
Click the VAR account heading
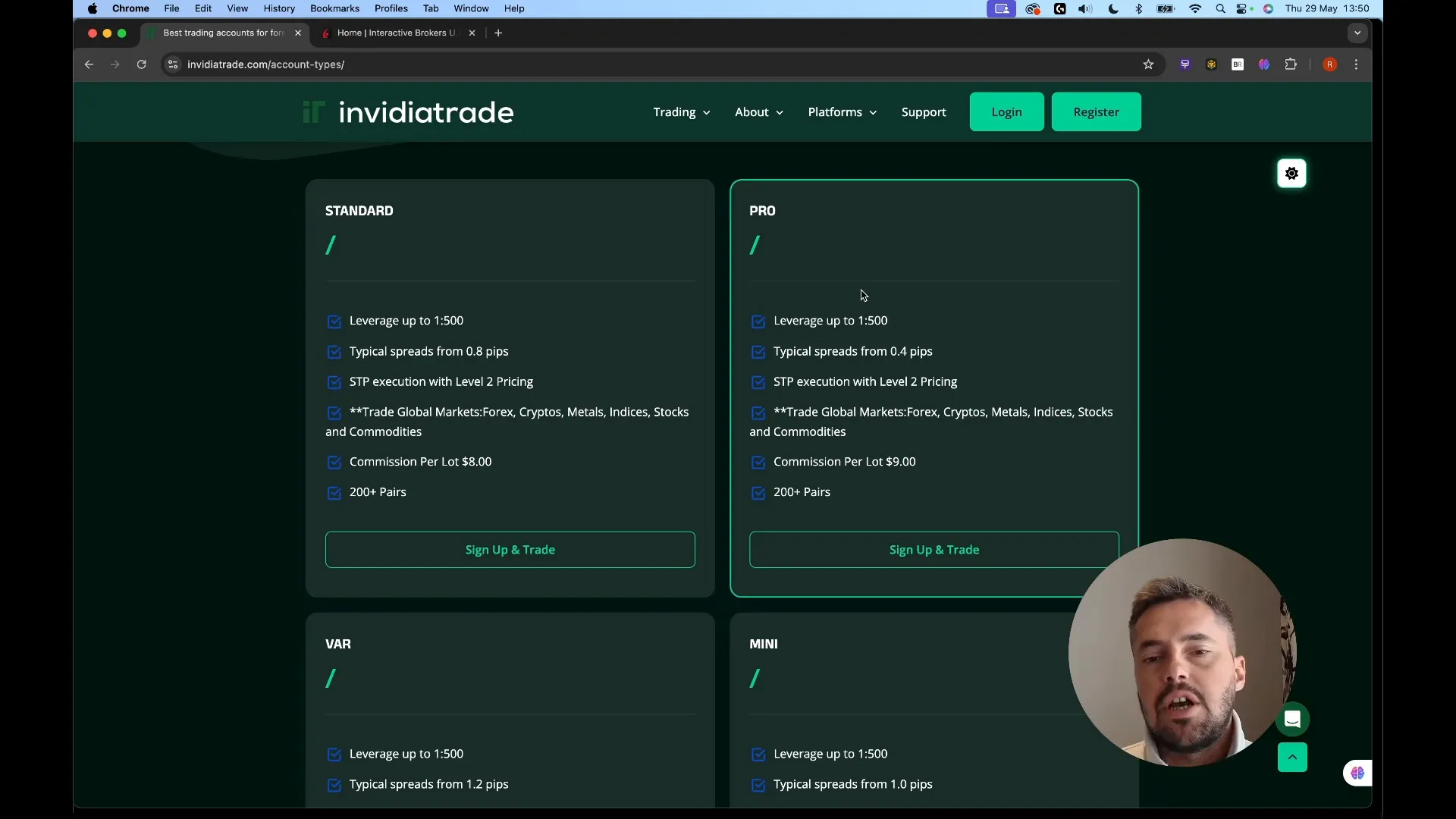(337, 644)
